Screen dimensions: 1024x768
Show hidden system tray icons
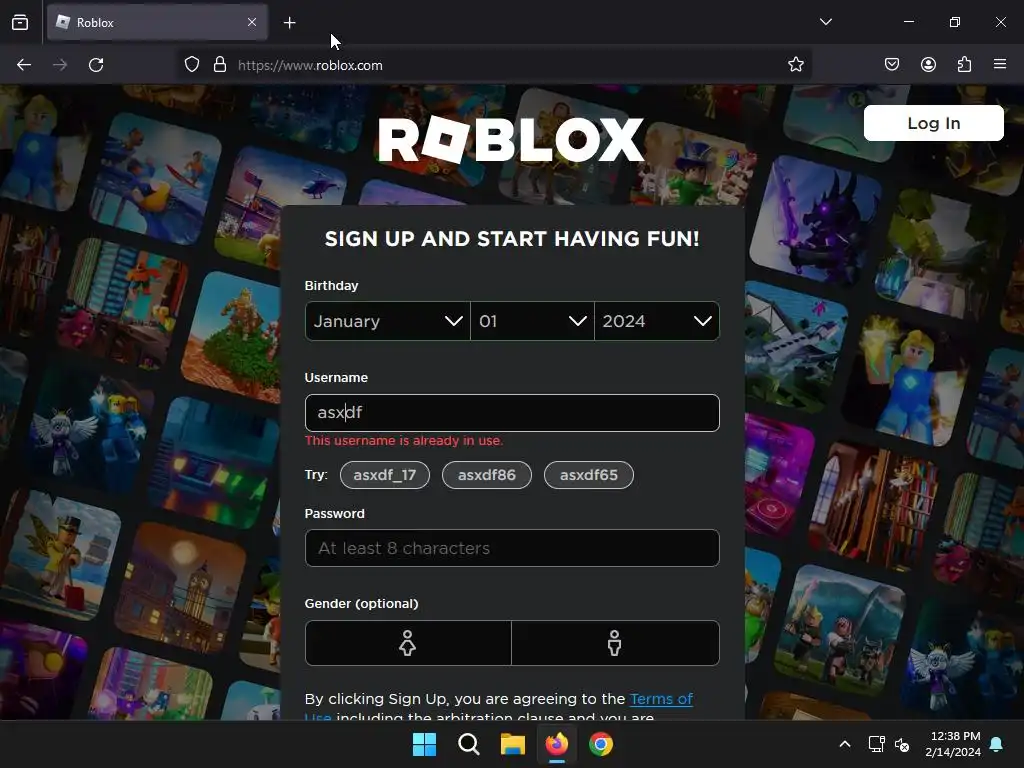[844, 744]
